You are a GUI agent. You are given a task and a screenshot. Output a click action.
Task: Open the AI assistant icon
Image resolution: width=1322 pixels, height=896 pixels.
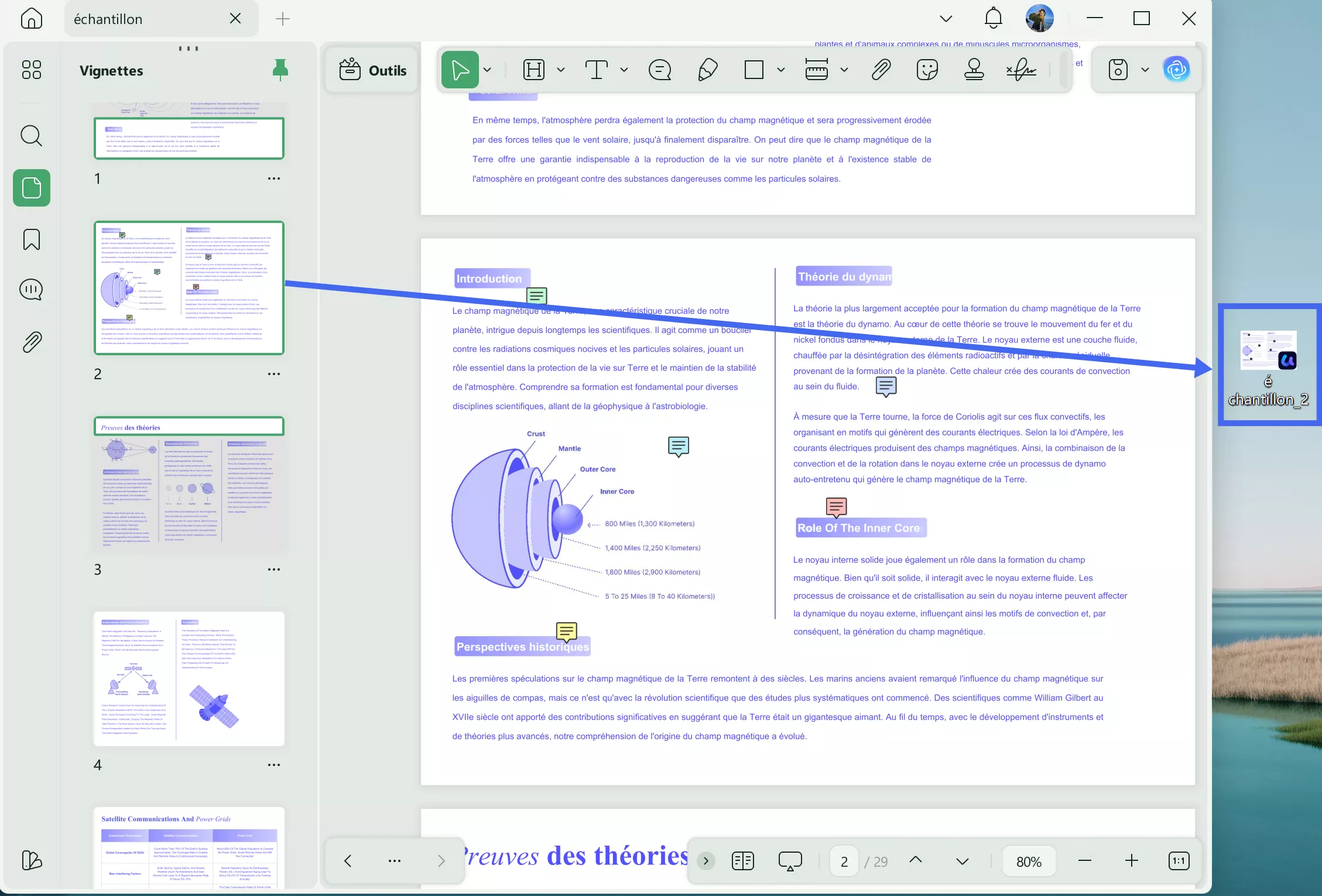[1177, 70]
